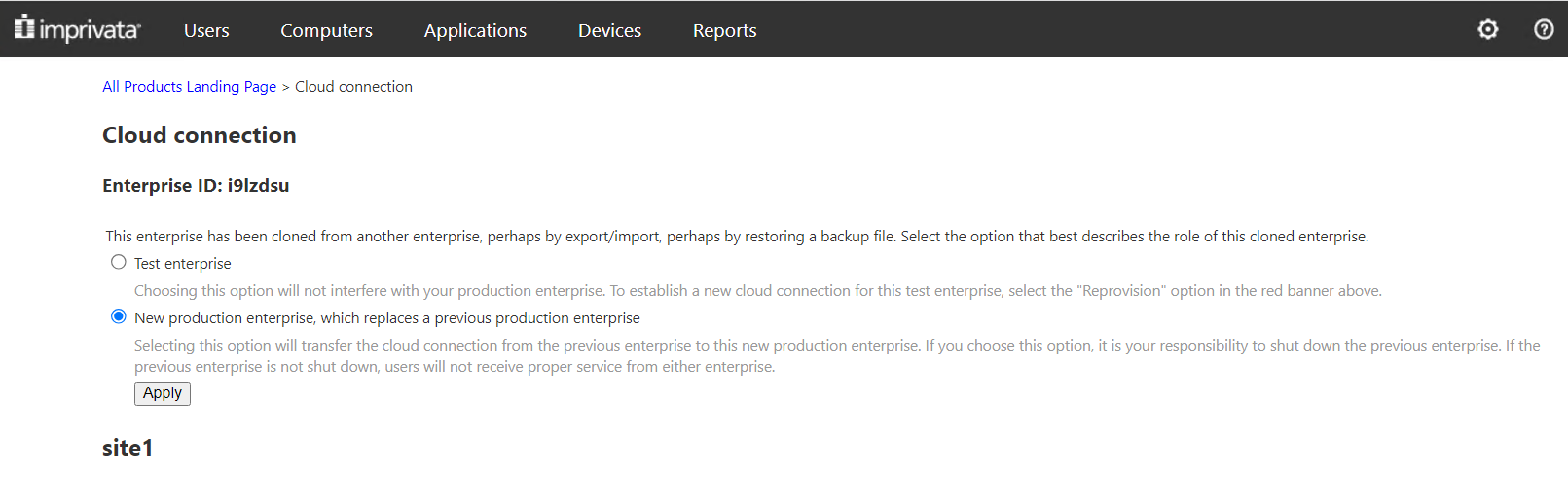Open the Devices menu

click(x=609, y=30)
